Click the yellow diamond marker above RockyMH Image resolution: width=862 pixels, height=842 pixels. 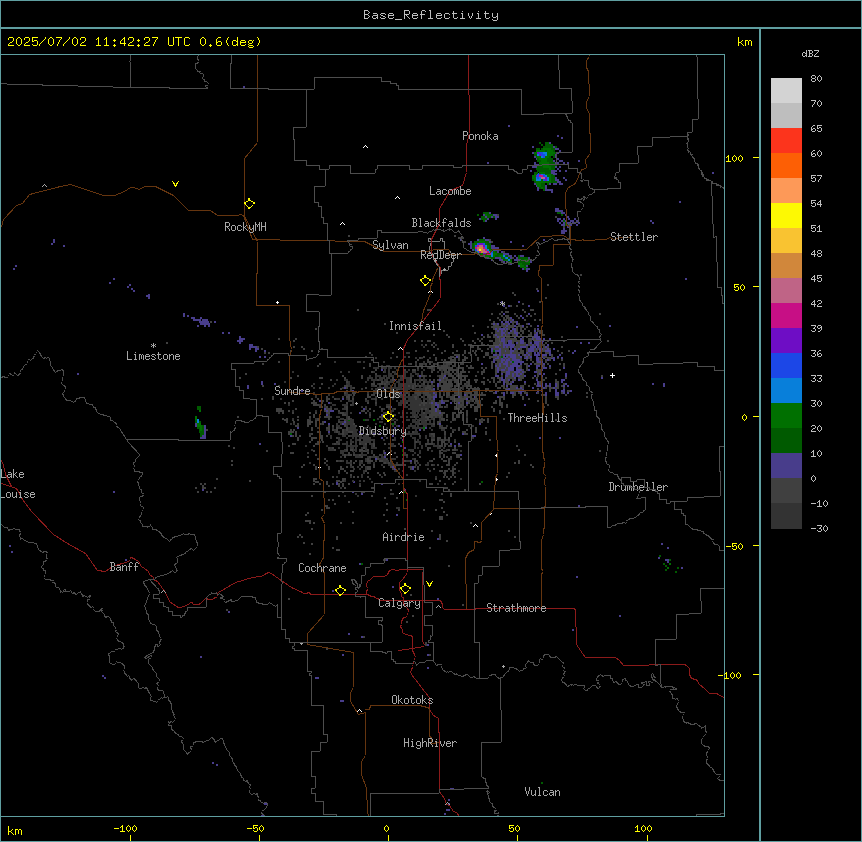(250, 204)
